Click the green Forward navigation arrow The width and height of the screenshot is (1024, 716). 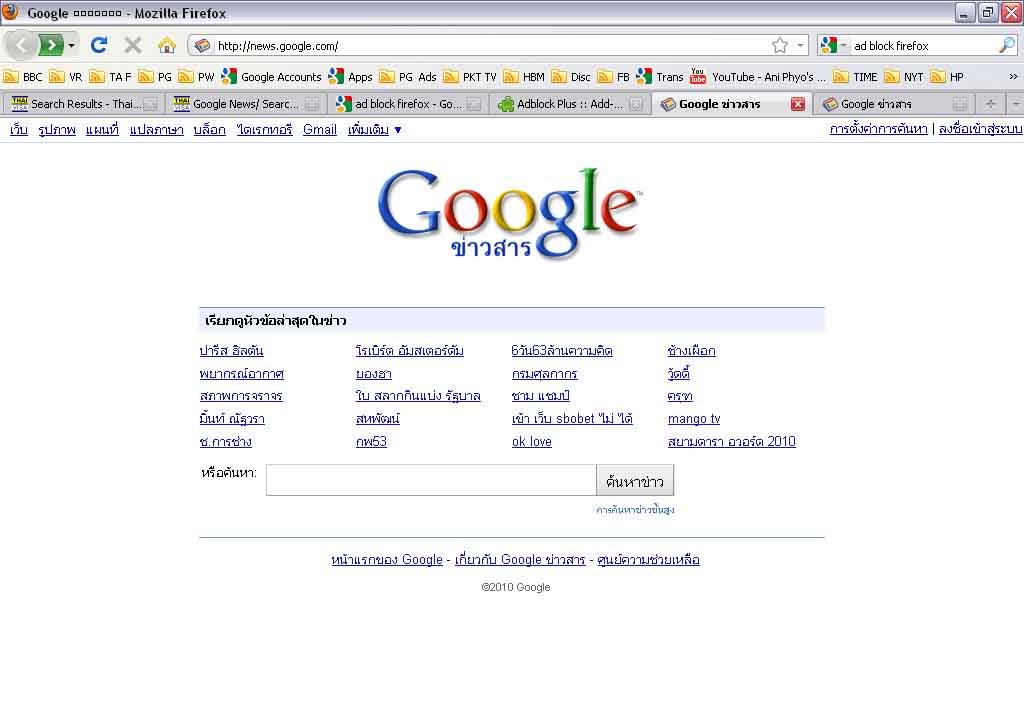point(52,45)
